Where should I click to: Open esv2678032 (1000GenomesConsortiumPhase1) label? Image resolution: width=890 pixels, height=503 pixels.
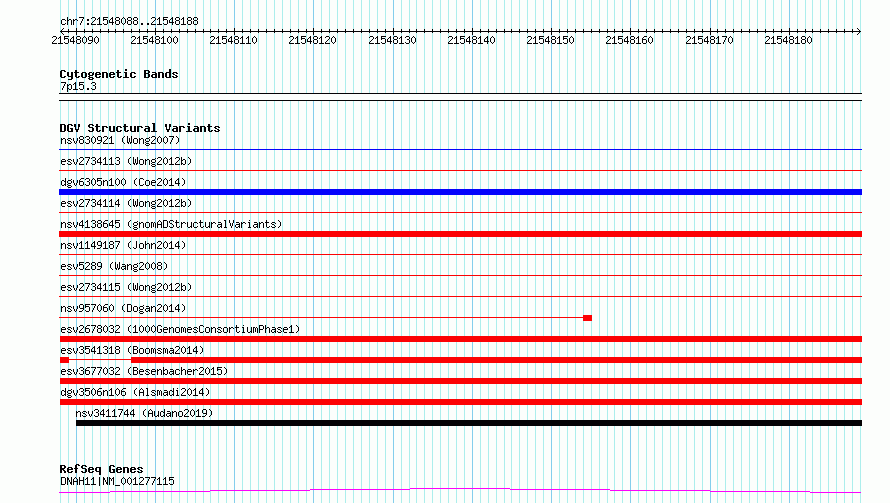click(180, 329)
